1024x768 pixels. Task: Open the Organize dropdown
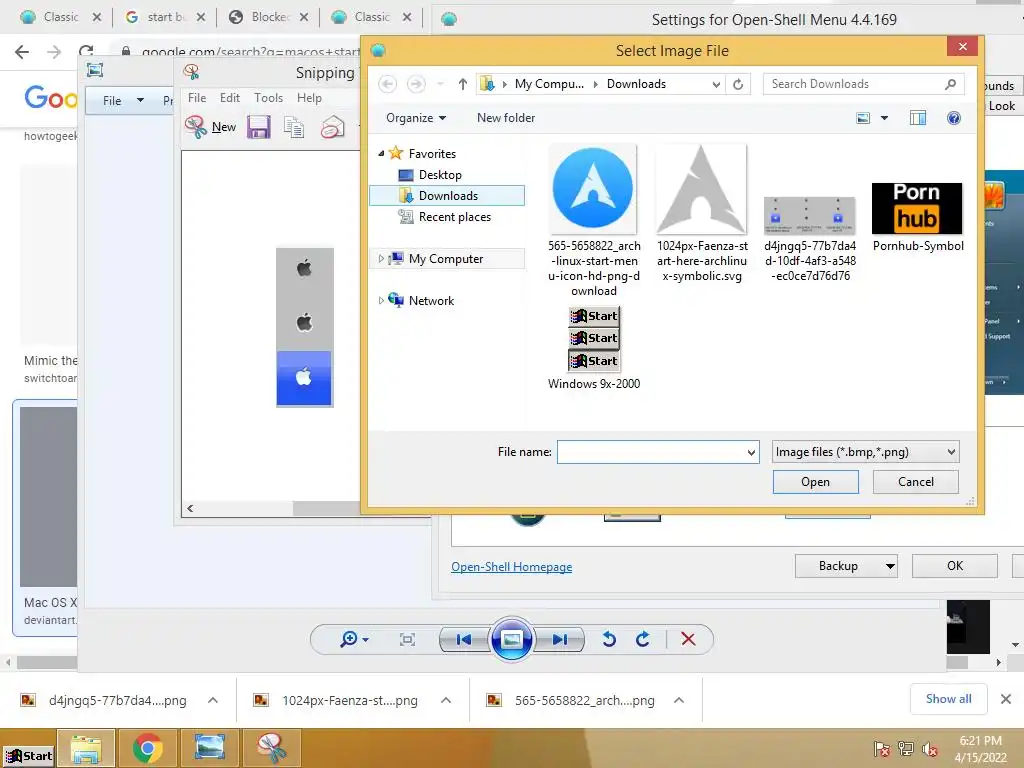pos(416,118)
